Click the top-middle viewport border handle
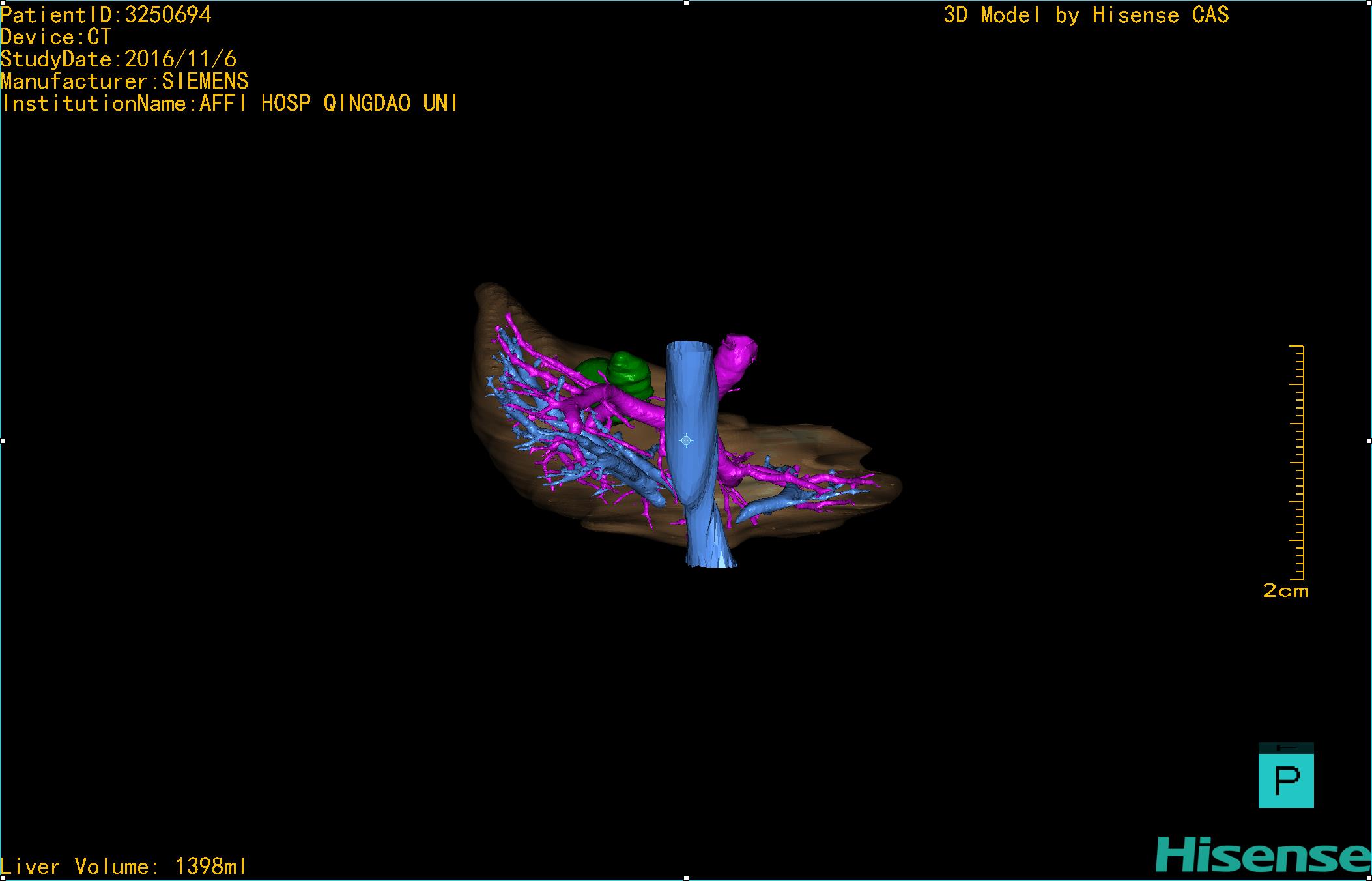 686,3
